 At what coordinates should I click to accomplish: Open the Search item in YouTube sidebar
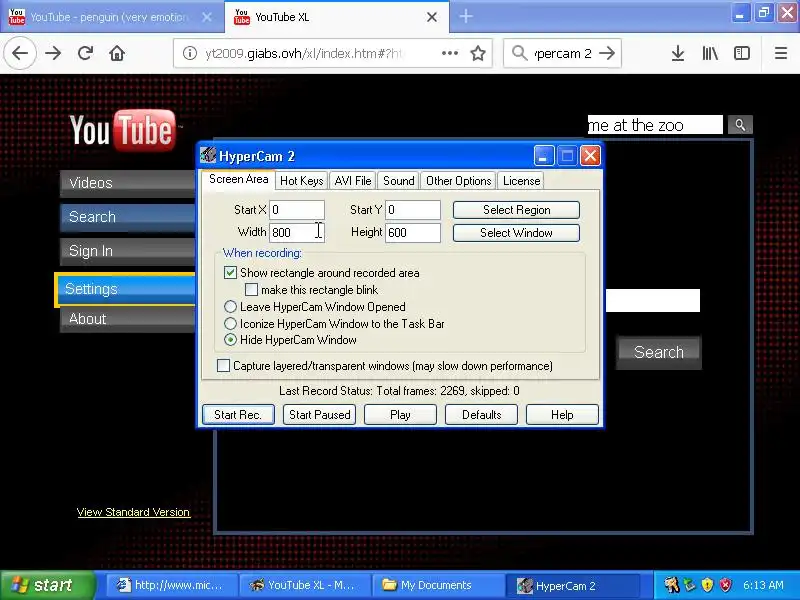click(128, 216)
